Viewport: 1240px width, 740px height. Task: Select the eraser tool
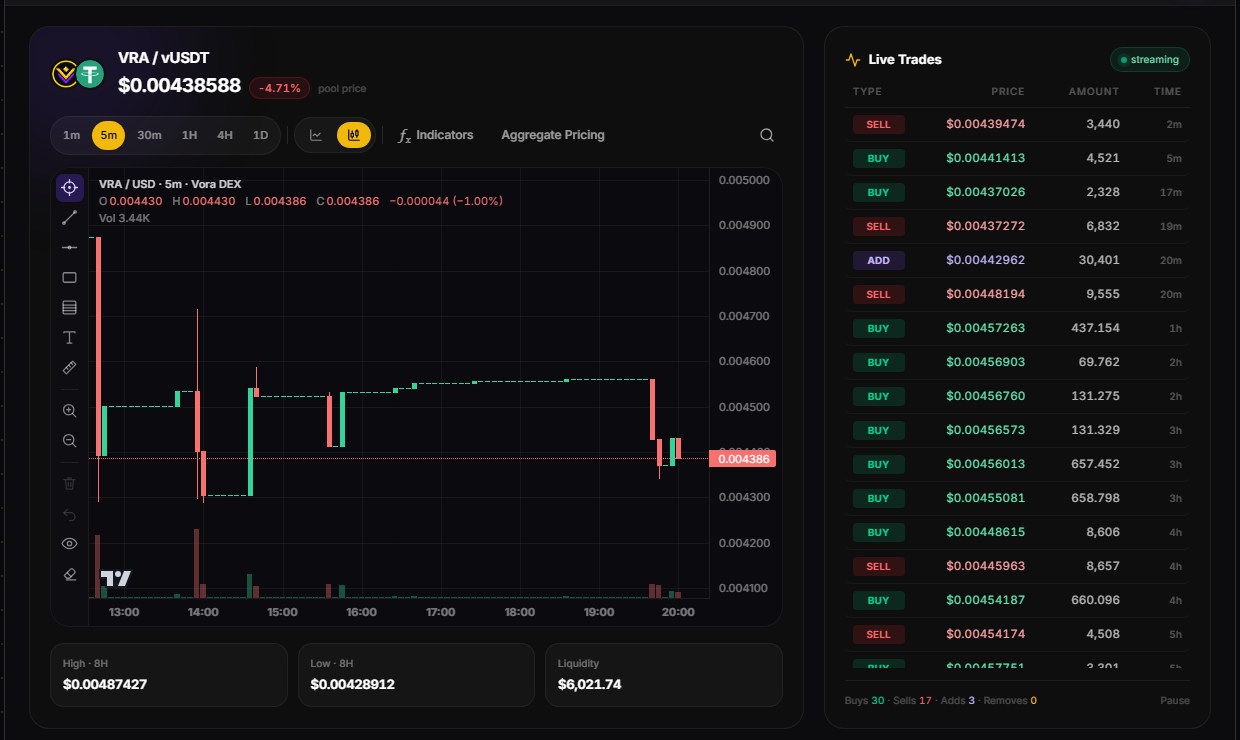pos(70,574)
